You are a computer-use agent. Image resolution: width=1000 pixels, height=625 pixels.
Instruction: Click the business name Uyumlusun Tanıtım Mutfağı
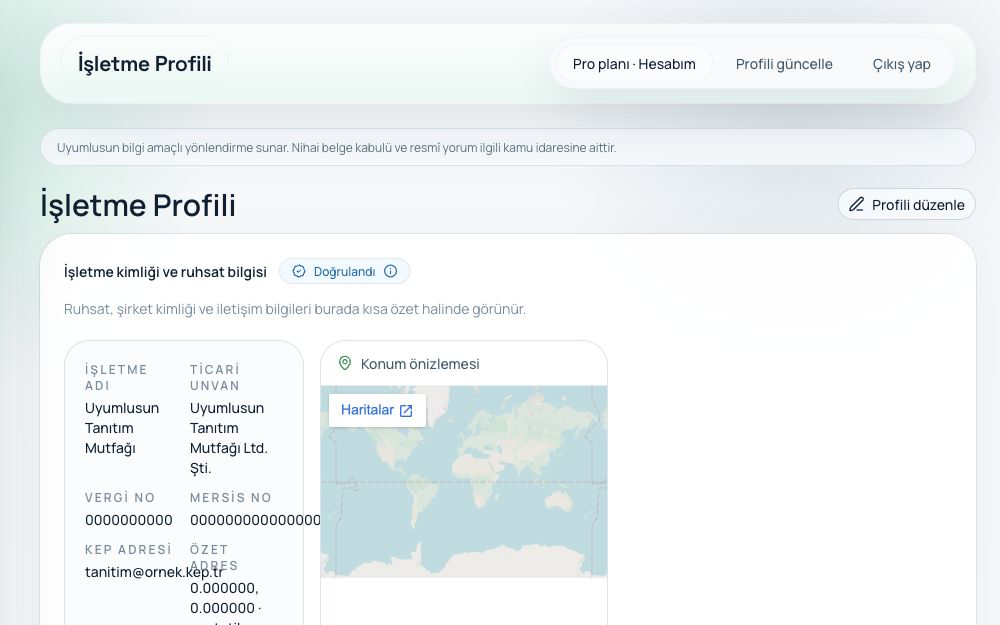pos(122,428)
